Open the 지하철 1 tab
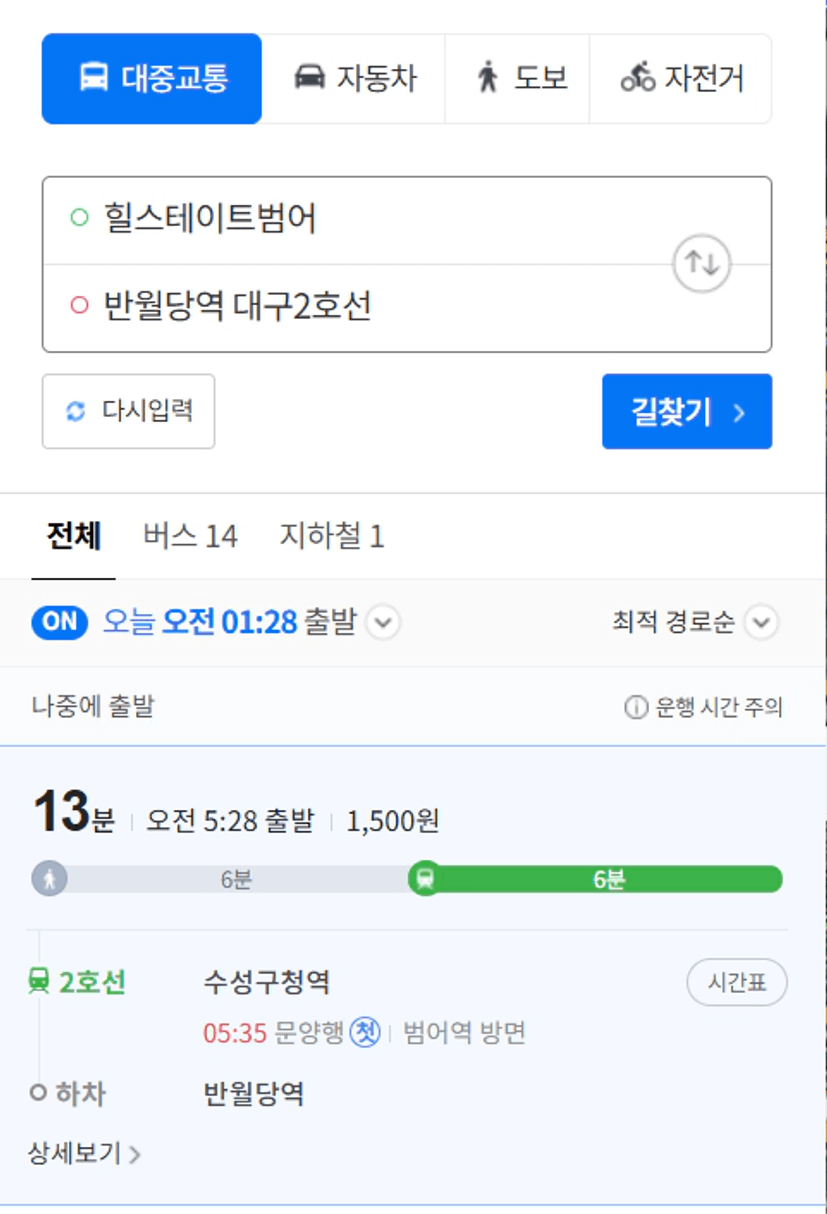827x1214 pixels. [331, 537]
